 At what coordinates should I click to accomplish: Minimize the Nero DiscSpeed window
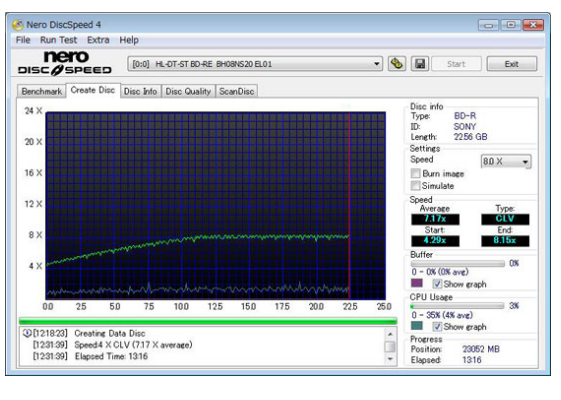(488, 25)
